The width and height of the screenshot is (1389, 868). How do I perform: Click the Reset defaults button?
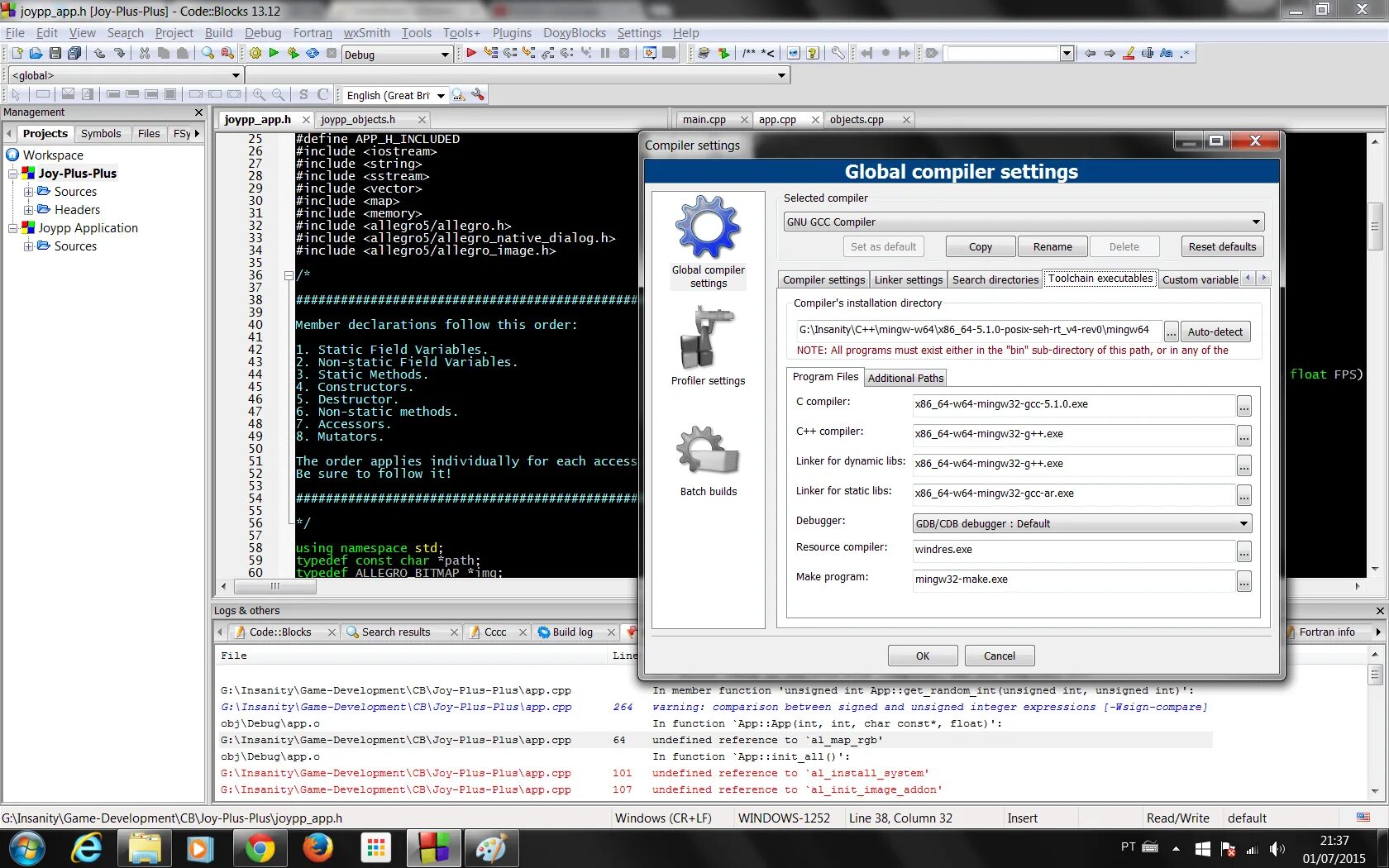tap(1222, 246)
